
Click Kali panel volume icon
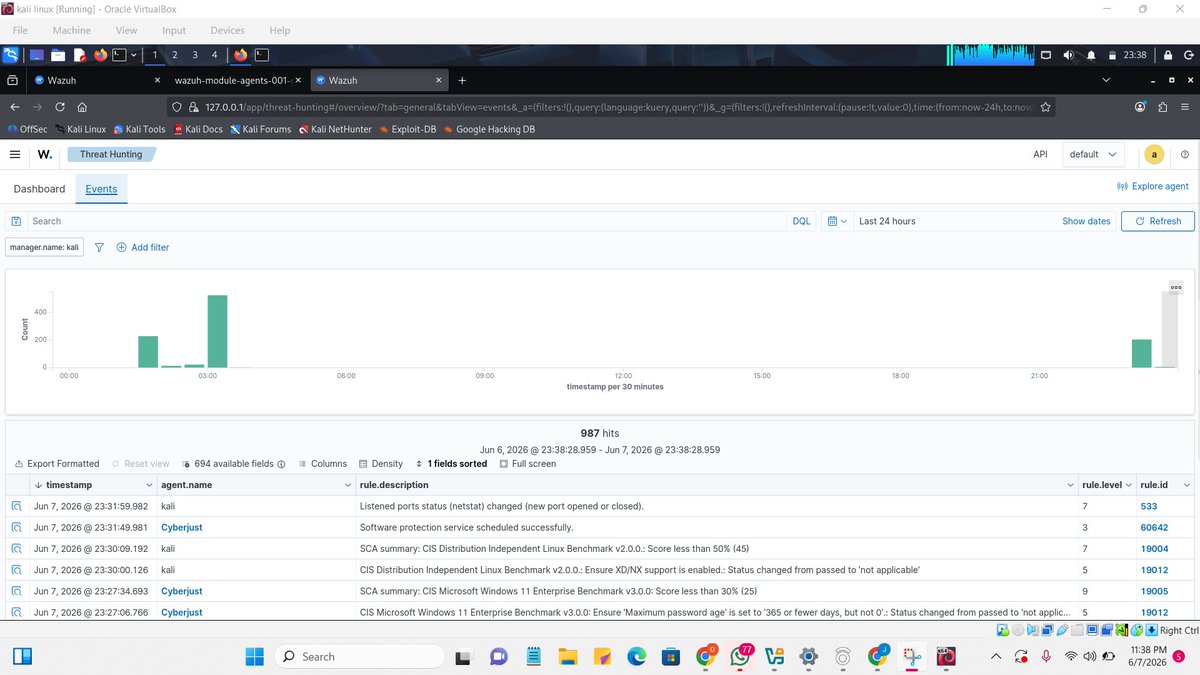coord(1069,55)
